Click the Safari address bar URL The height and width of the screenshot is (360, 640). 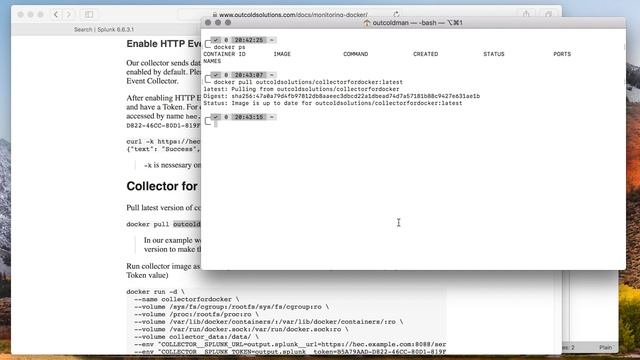[293, 15]
